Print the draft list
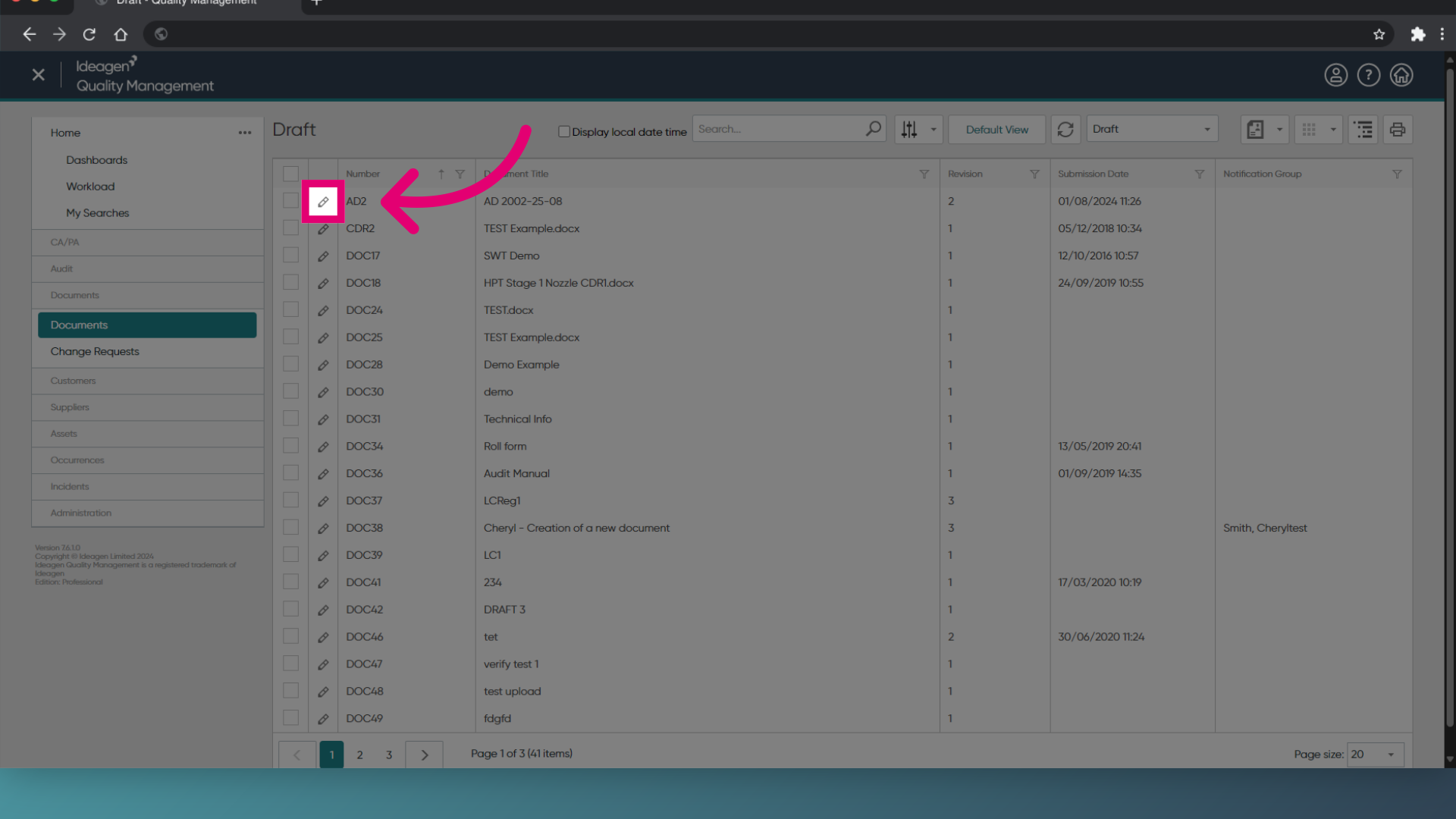 click(1398, 130)
